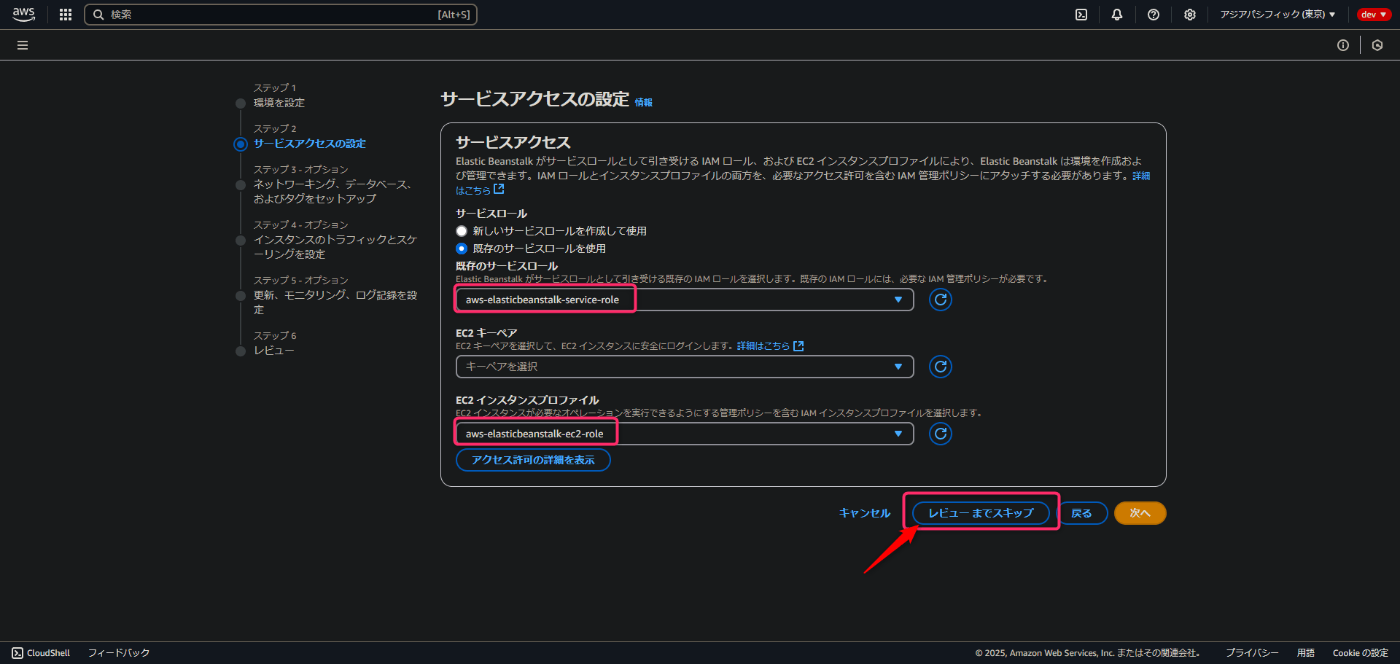1400x664 pixels.
Task: Open the キーペアを選択 dropdown
Action: (x=685, y=366)
